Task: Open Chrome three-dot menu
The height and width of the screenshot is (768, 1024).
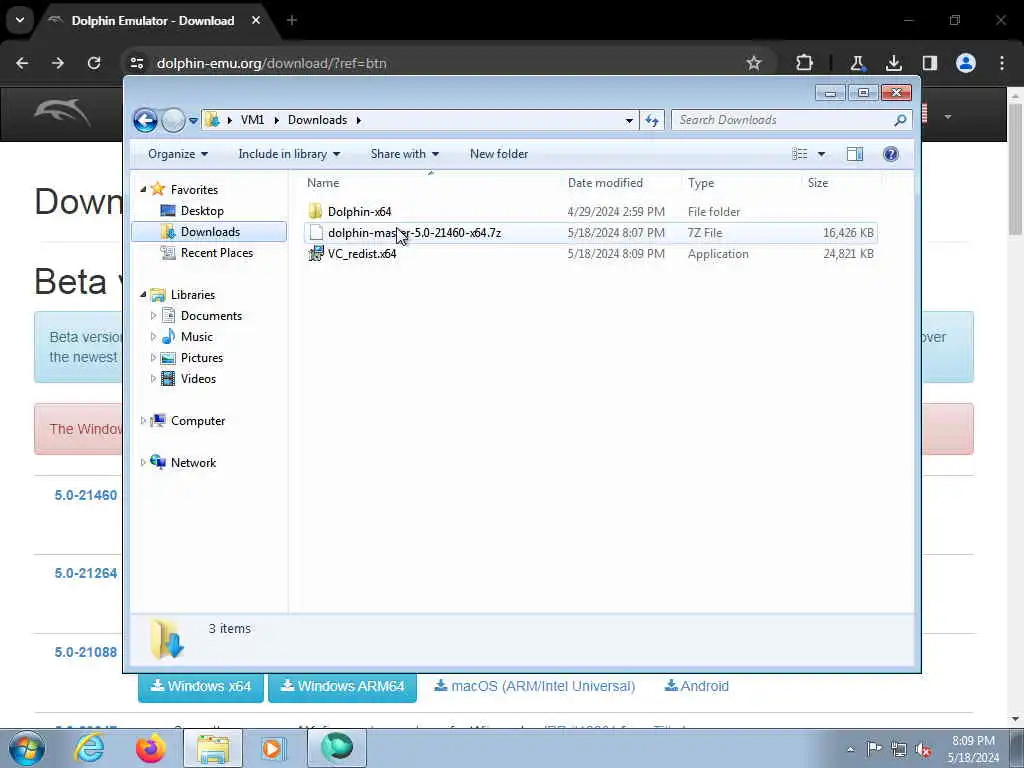Action: point(1002,63)
